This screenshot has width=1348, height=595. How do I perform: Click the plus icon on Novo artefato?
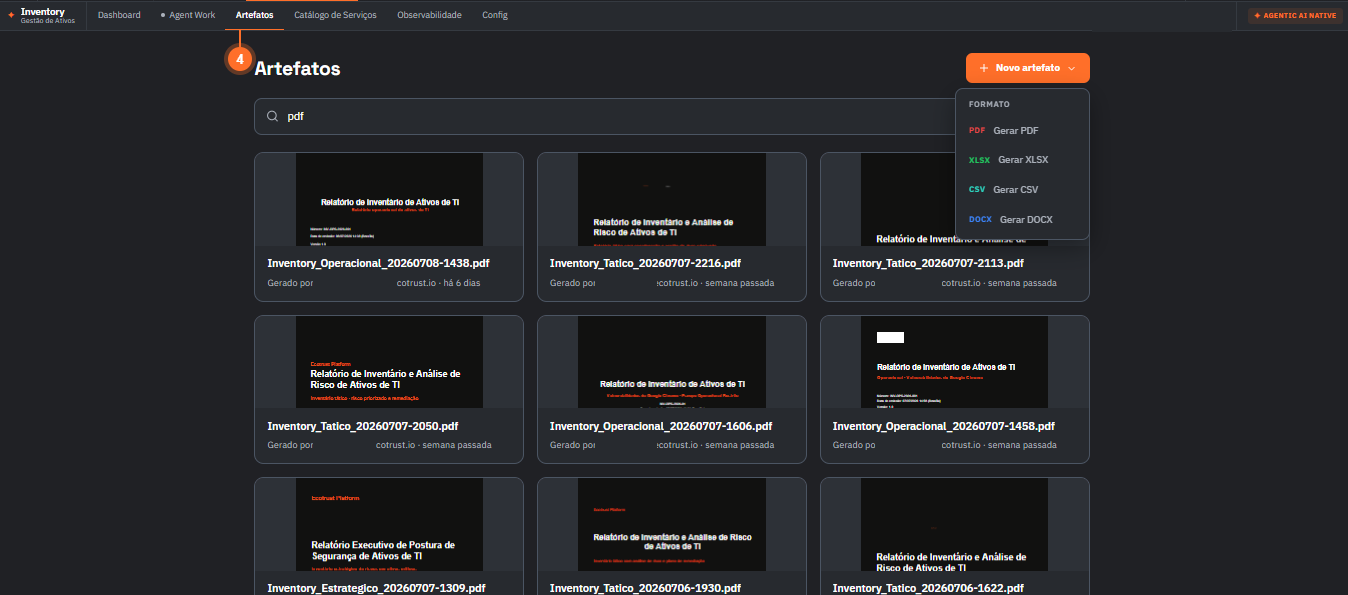tap(984, 68)
